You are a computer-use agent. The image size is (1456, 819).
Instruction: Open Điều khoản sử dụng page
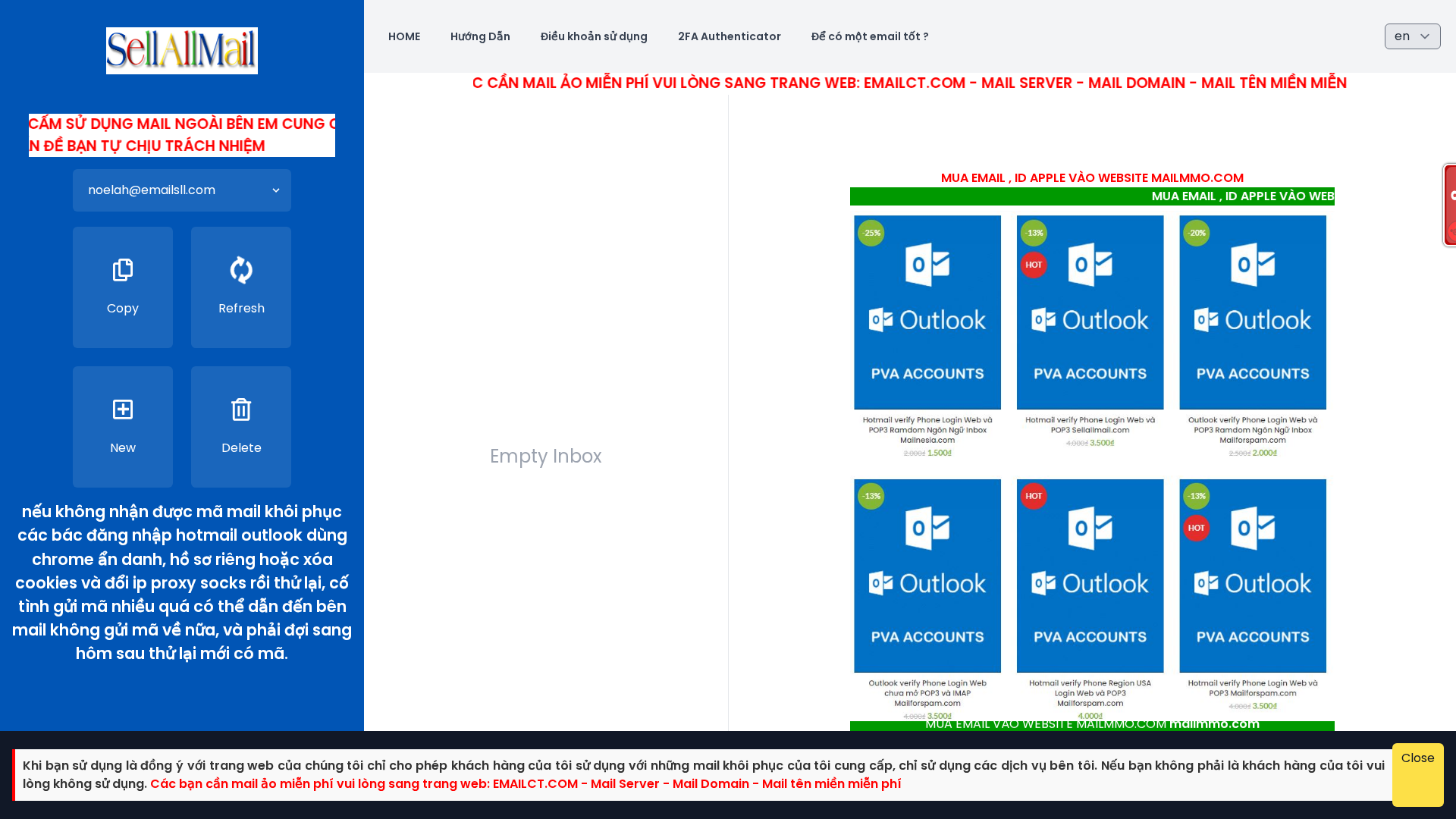594,36
